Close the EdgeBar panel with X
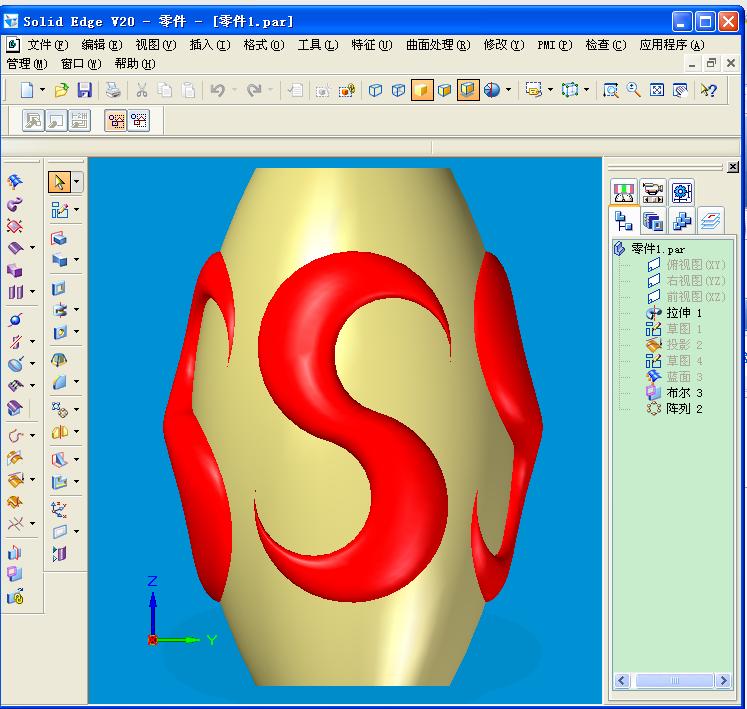Viewport: 747px width, 709px height. (x=733, y=167)
